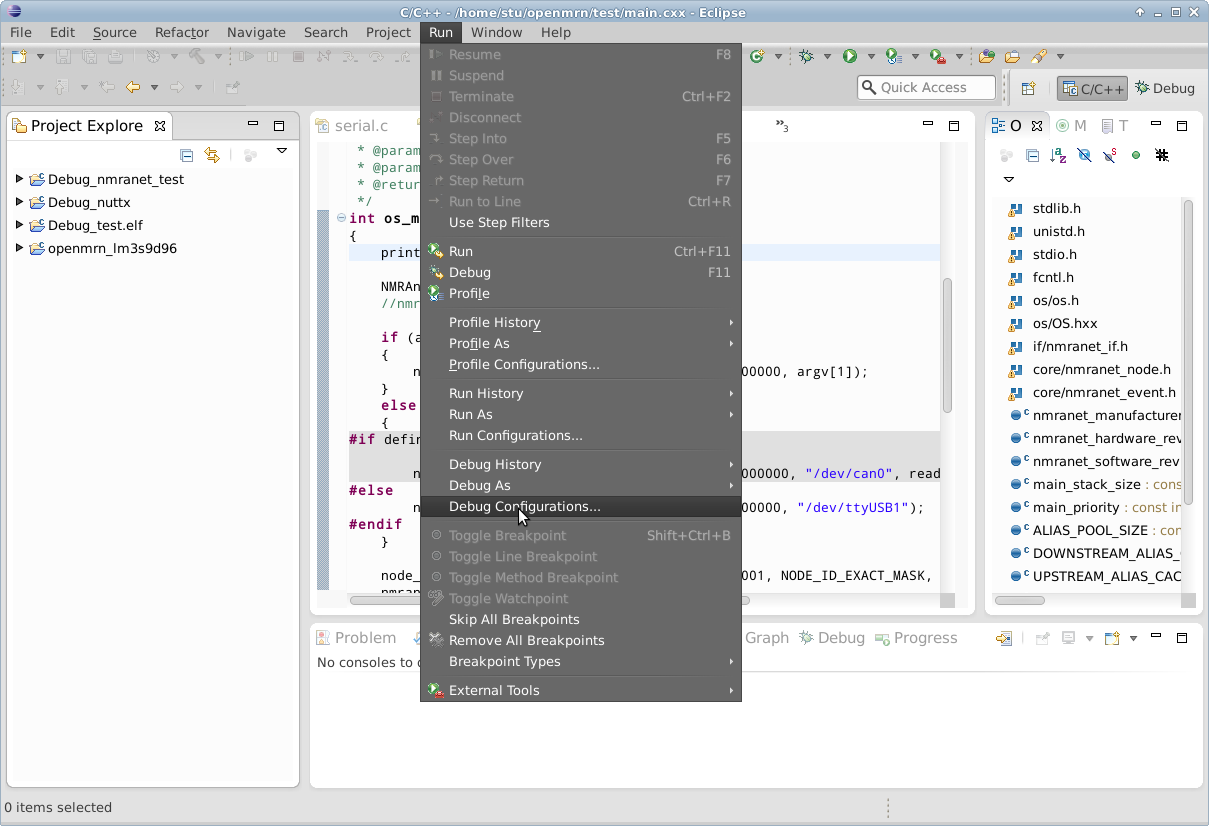Click the Open Perspective icon
This screenshot has height=826, width=1209.
pyautogui.click(x=1028, y=88)
